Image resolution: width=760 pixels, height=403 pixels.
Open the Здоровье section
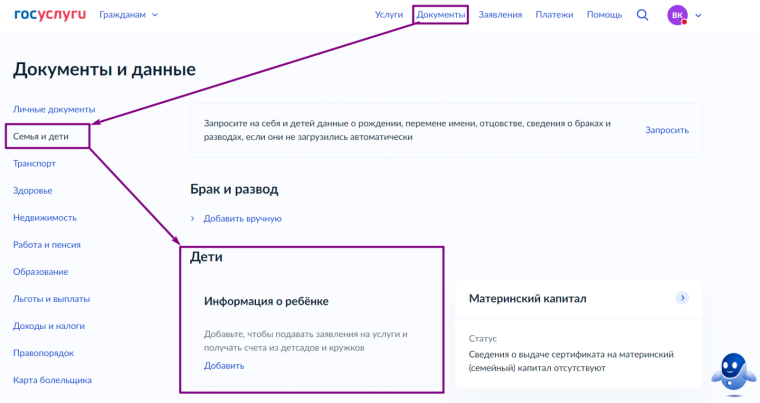coord(32,191)
